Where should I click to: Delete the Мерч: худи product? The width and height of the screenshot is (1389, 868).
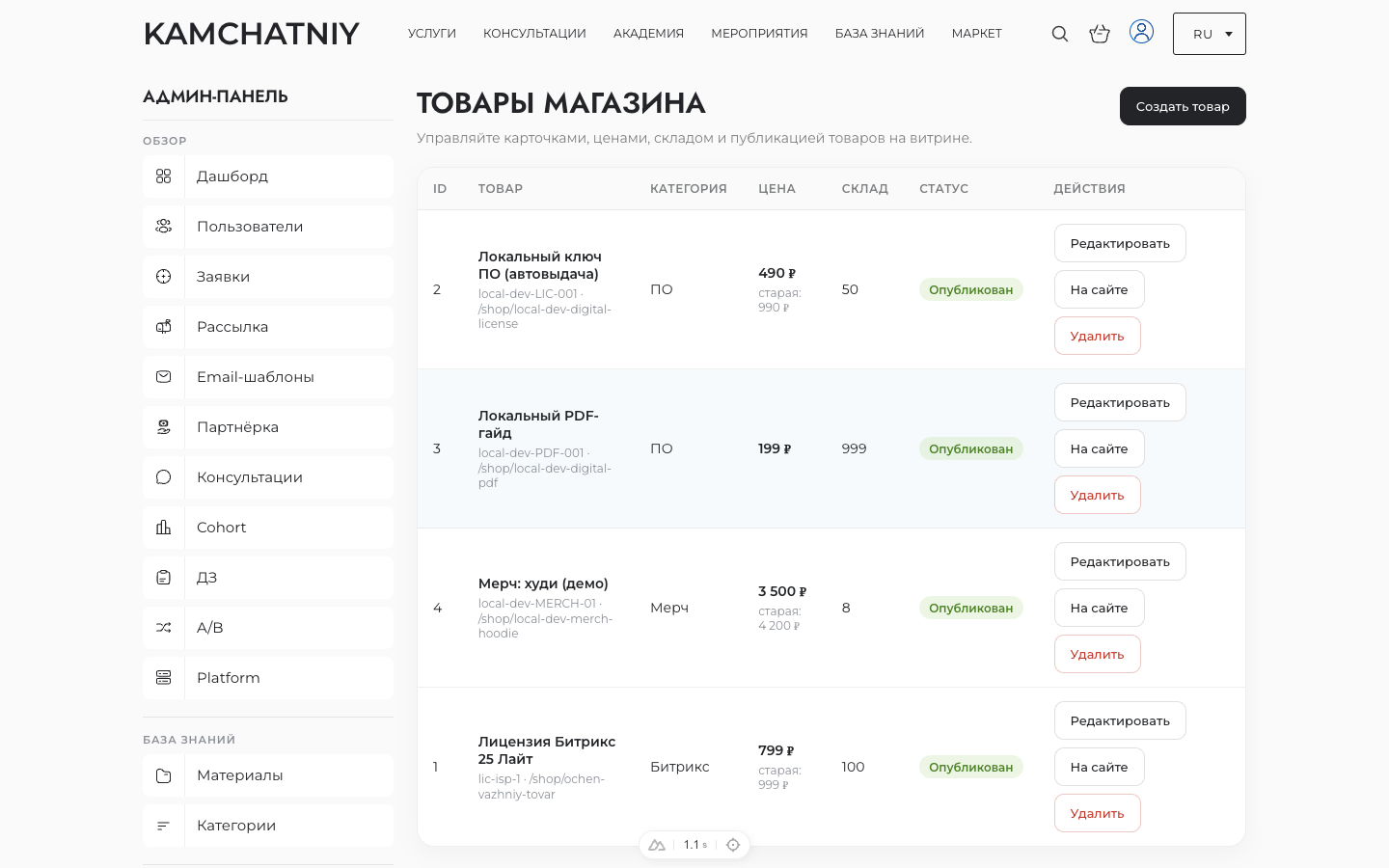pos(1097,654)
